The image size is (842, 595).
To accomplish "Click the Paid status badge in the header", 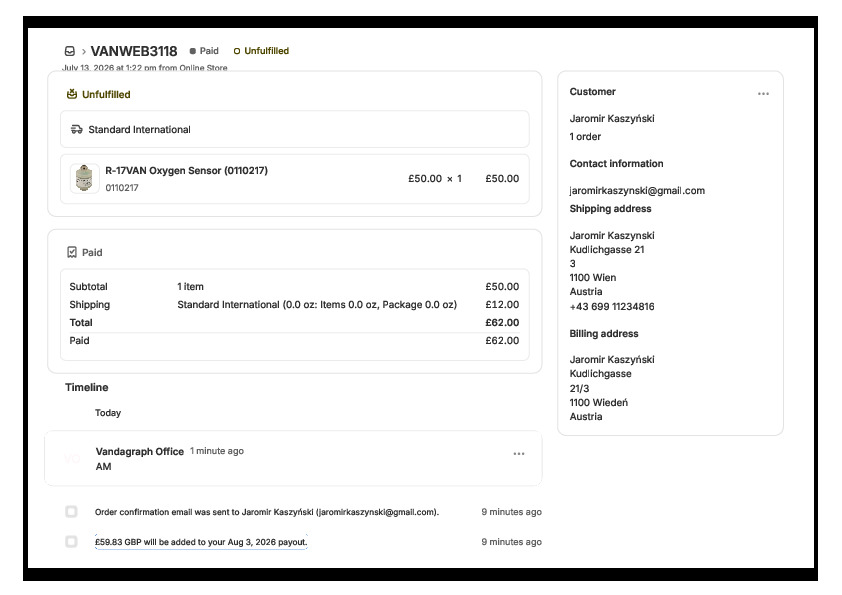I will pyautogui.click(x=204, y=51).
